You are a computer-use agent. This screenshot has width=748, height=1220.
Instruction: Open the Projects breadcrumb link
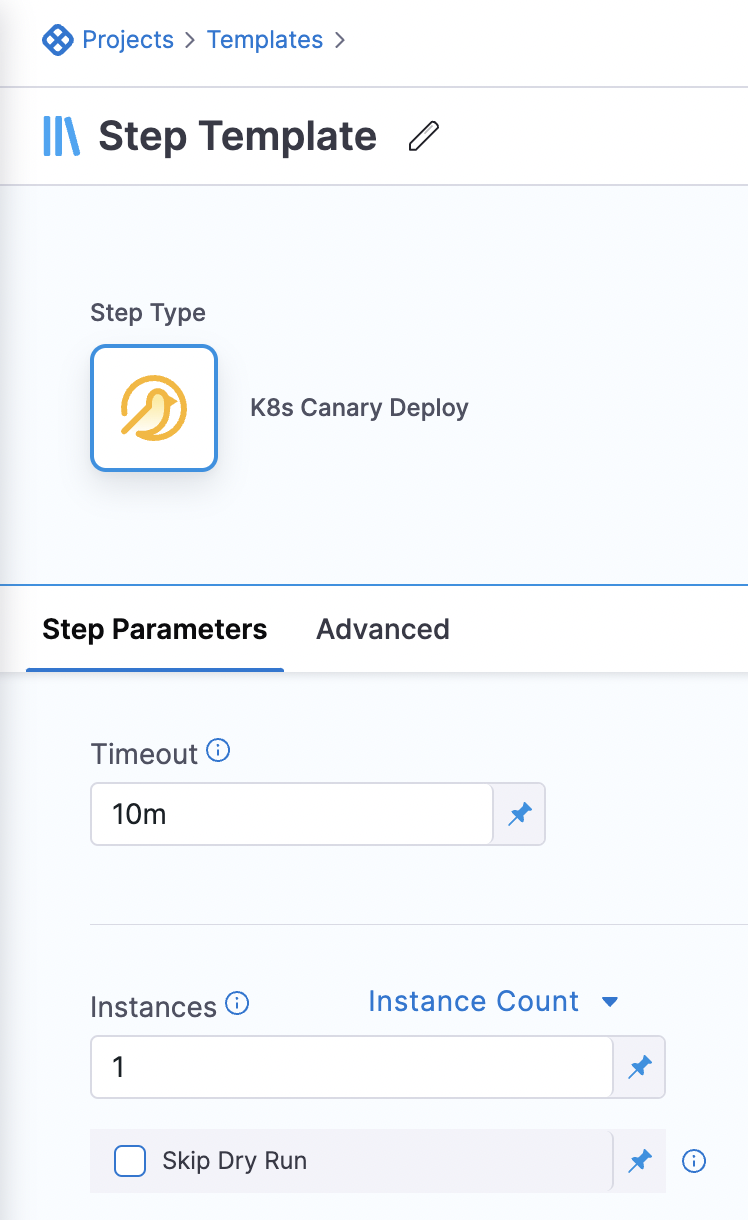click(127, 40)
